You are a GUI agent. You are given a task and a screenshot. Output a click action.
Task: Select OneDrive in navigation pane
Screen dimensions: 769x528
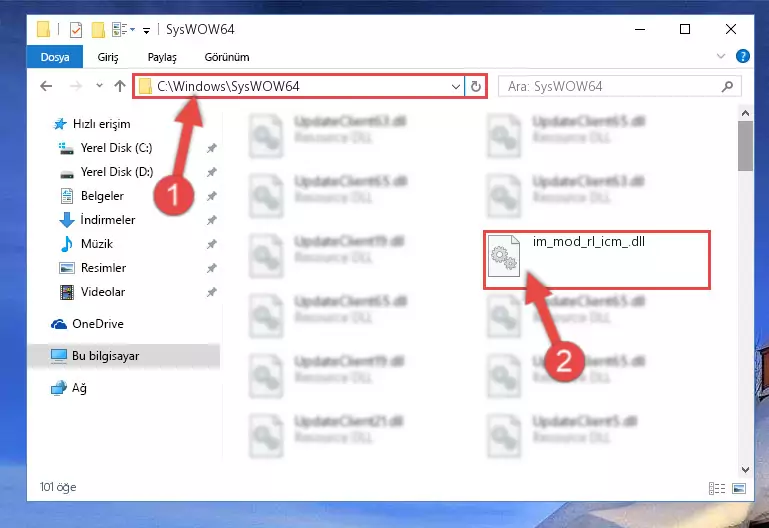tap(98, 324)
